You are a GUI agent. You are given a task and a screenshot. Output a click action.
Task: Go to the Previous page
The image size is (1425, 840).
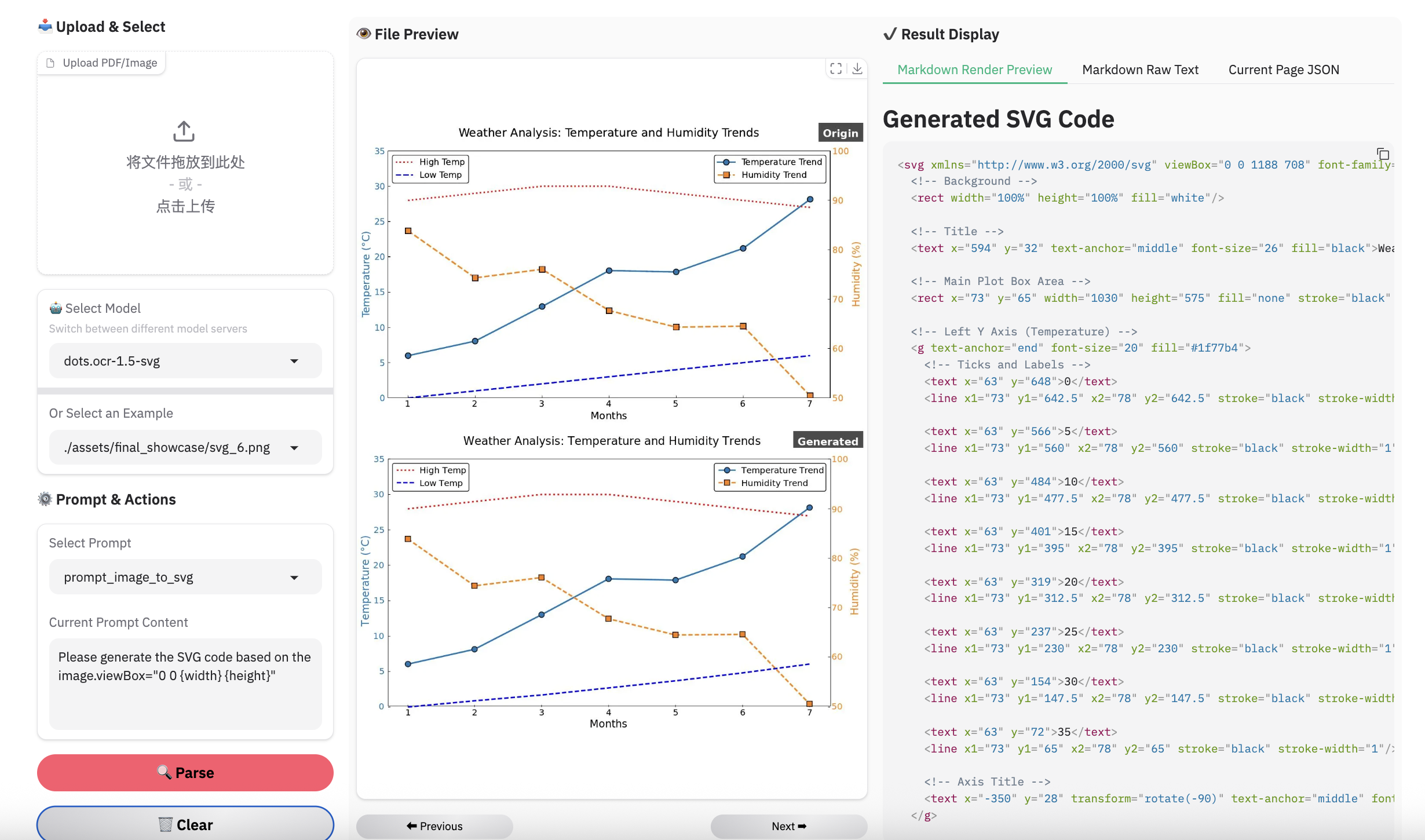point(434,826)
